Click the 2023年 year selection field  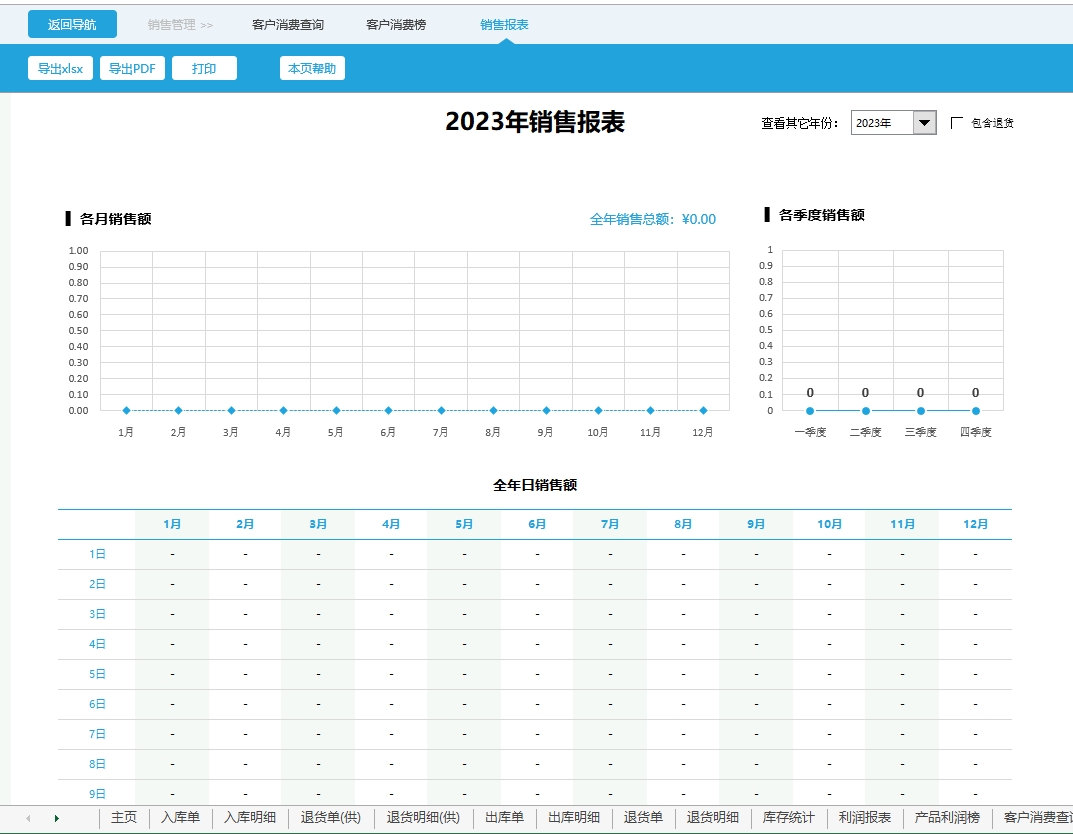[881, 123]
